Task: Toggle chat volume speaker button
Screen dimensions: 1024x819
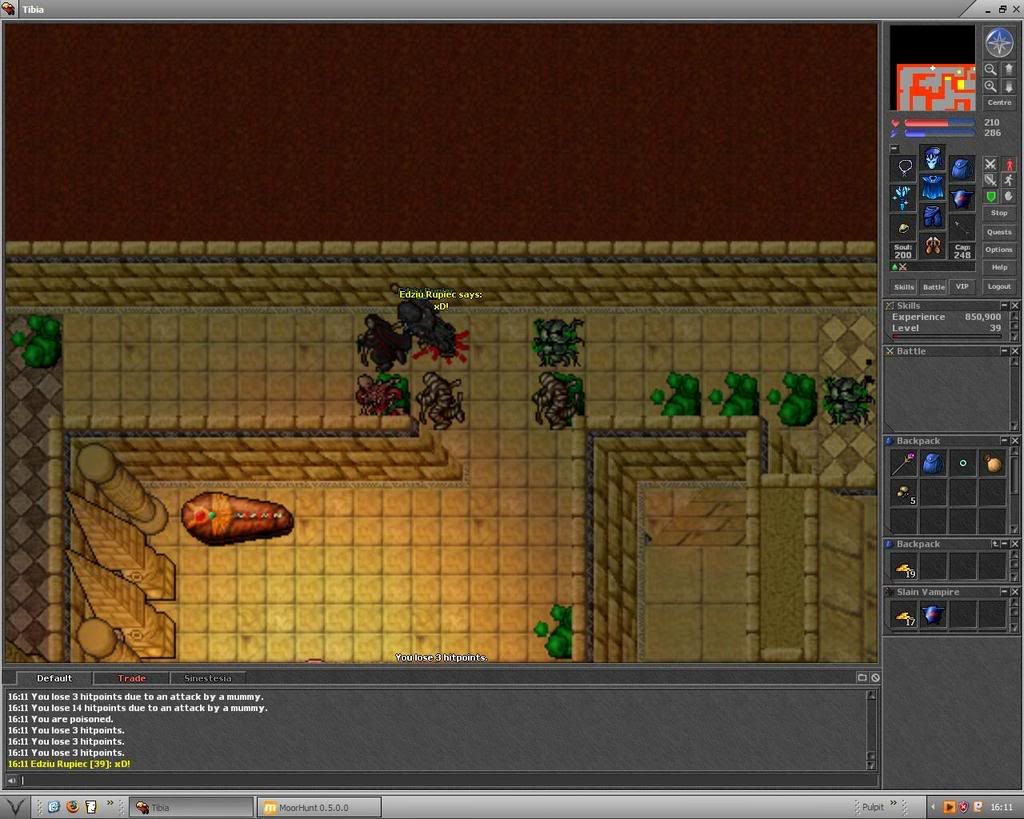Action: click(12, 780)
